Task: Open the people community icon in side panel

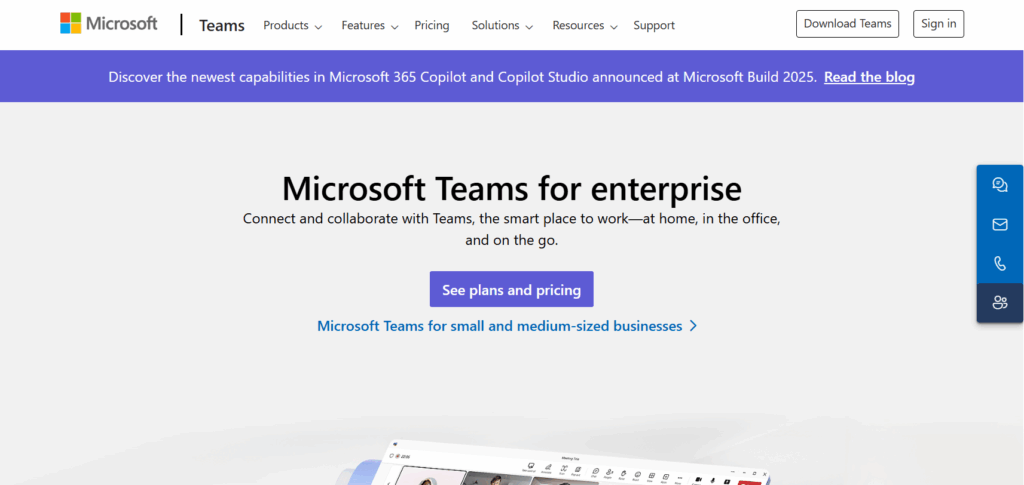Action: [x=999, y=303]
